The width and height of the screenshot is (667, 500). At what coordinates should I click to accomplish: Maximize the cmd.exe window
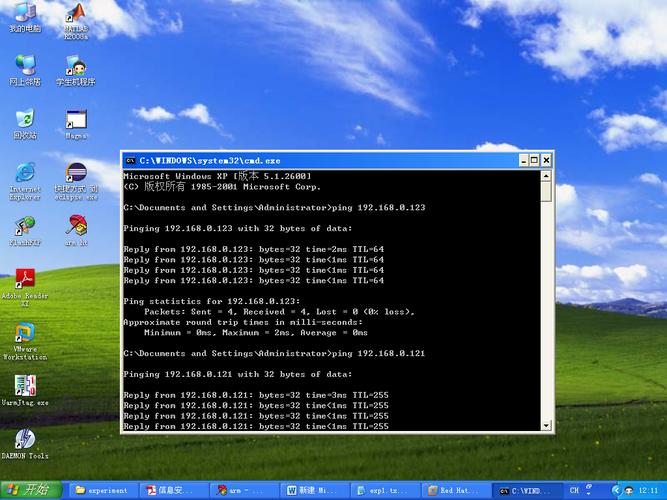click(535, 160)
